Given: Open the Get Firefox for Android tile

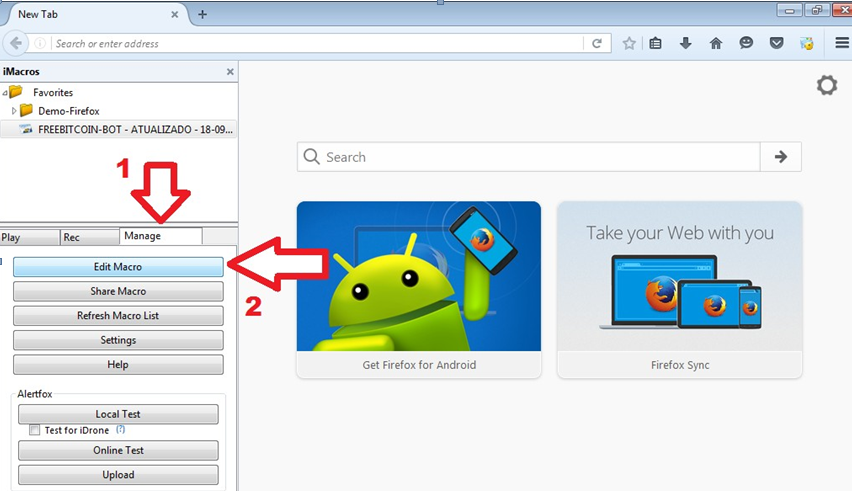Looking at the screenshot, I should coord(419,289).
